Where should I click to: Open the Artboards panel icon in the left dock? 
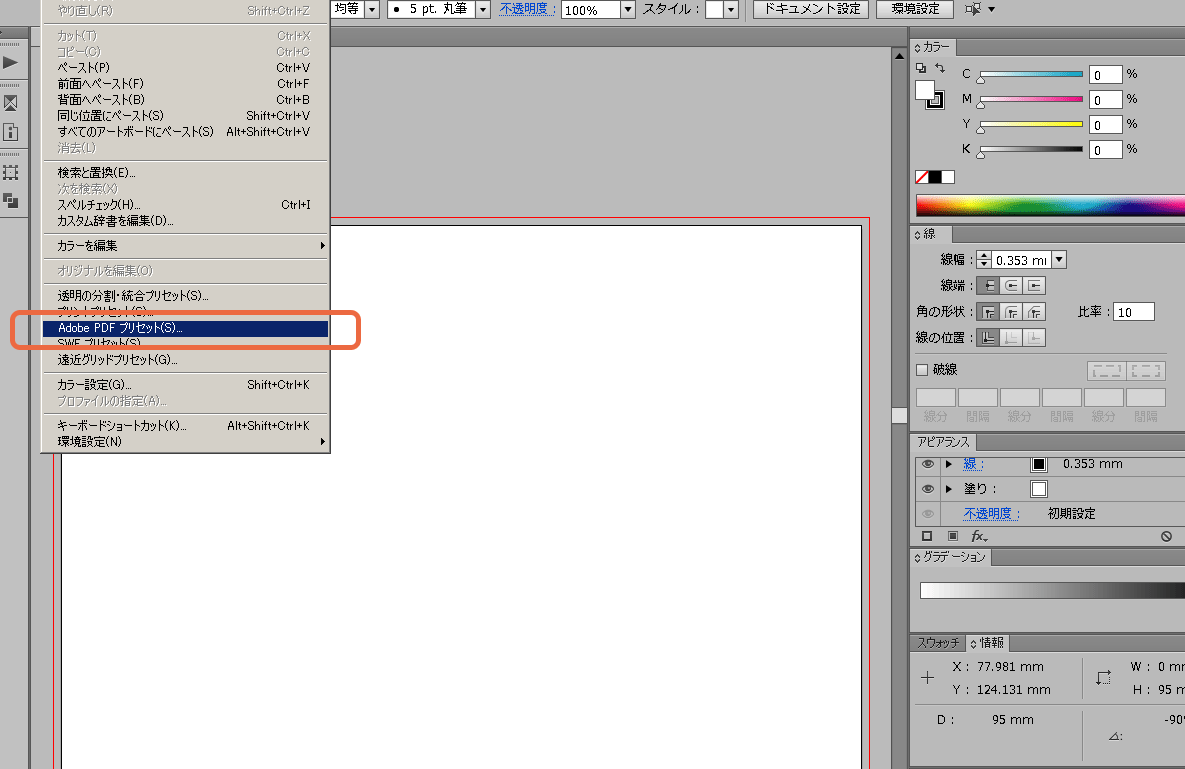click(11, 172)
